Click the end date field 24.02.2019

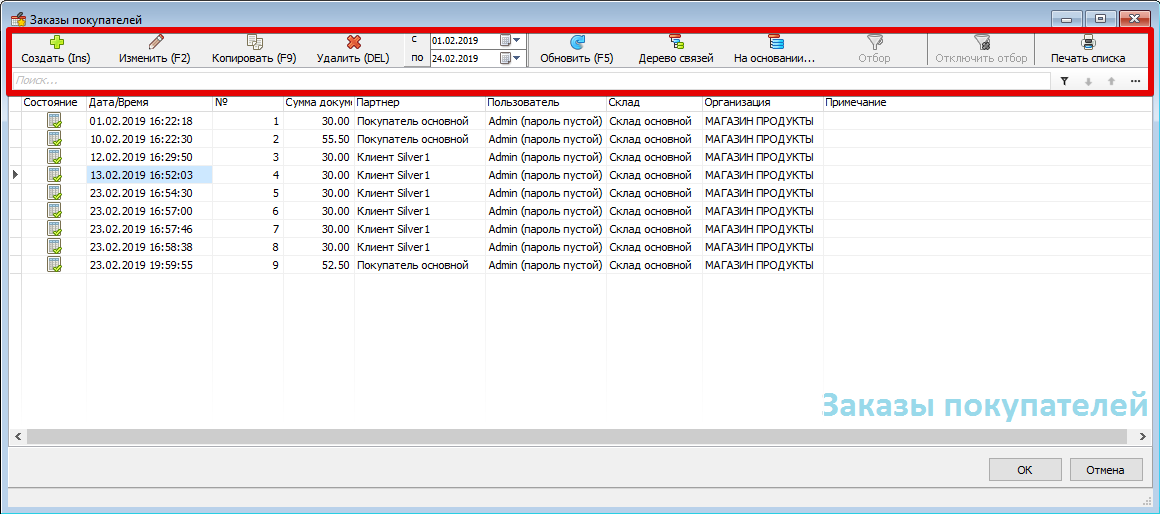(464, 58)
